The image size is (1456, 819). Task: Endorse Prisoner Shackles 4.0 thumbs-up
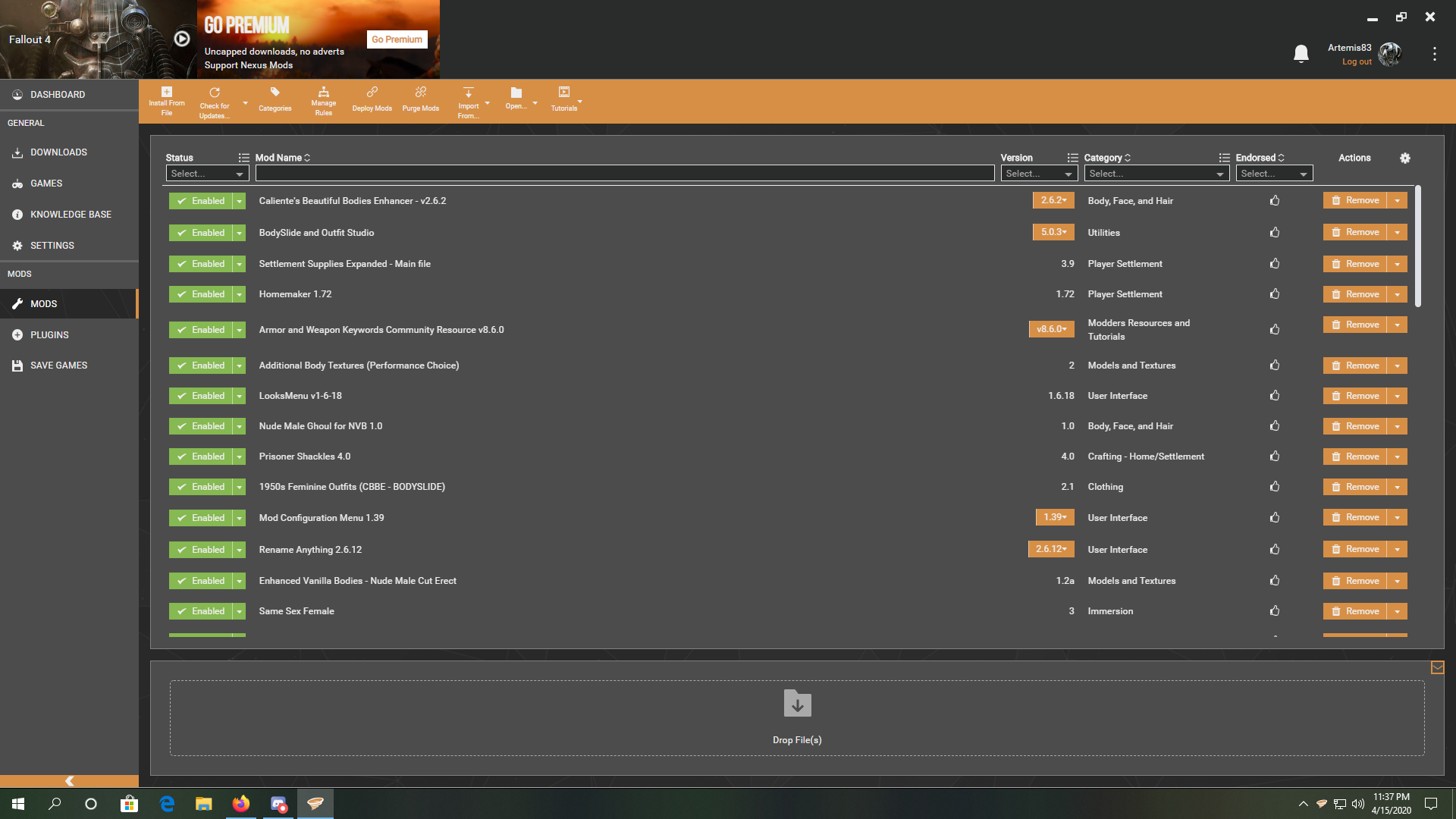[x=1275, y=456]
